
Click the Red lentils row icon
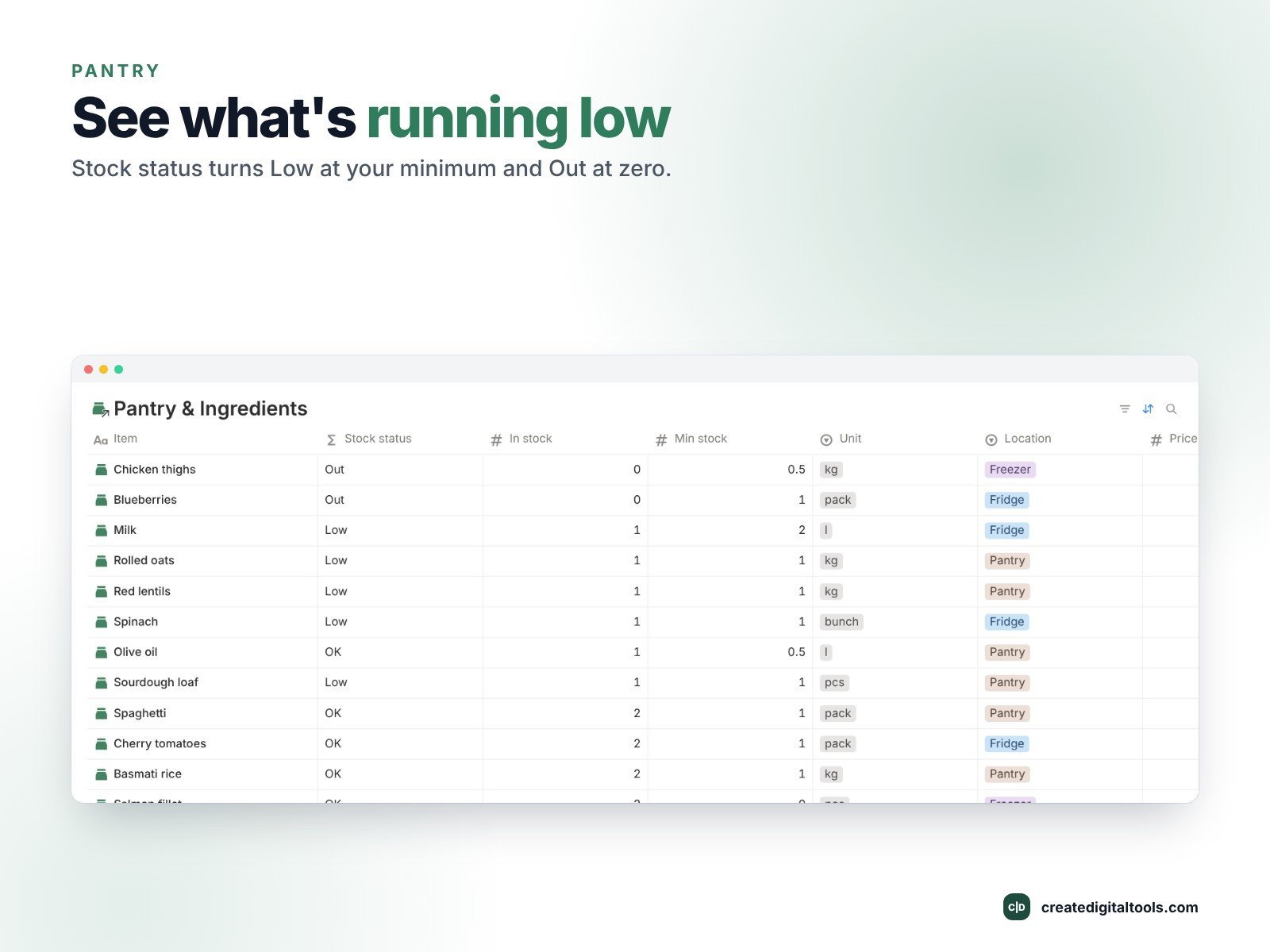(x=102, y=591)
